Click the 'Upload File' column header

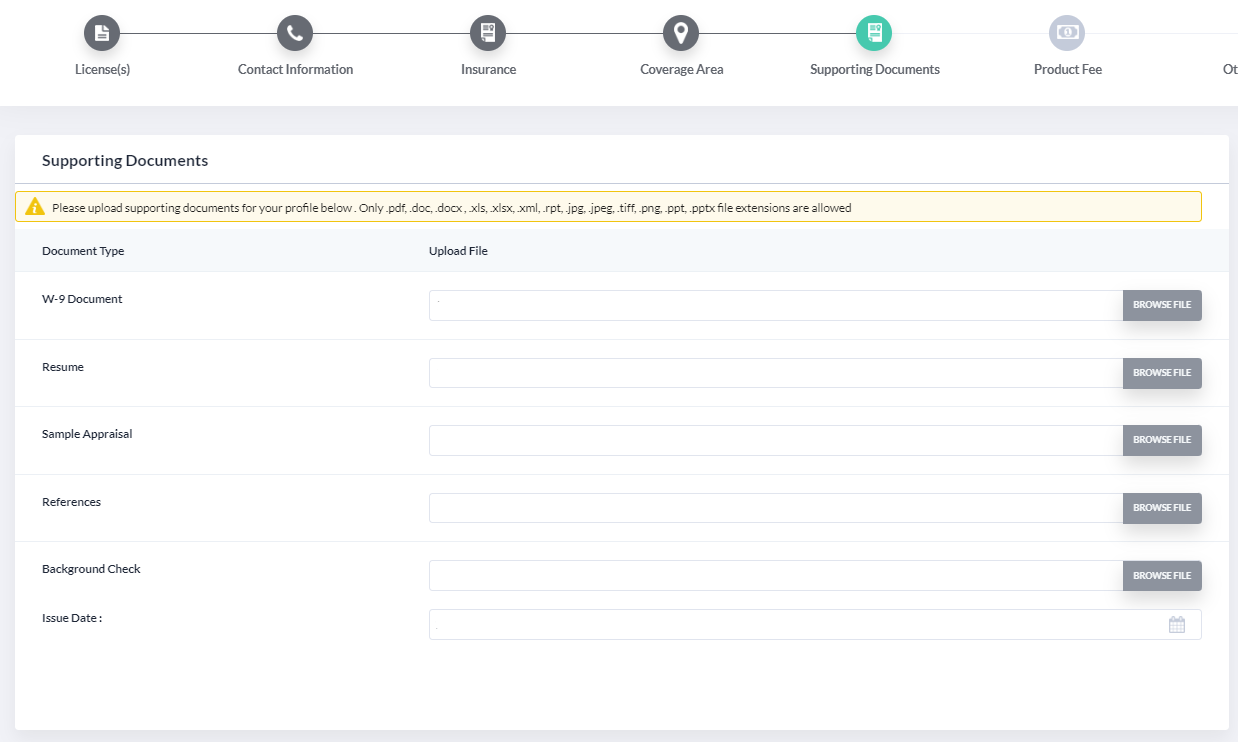coord(458,251)
